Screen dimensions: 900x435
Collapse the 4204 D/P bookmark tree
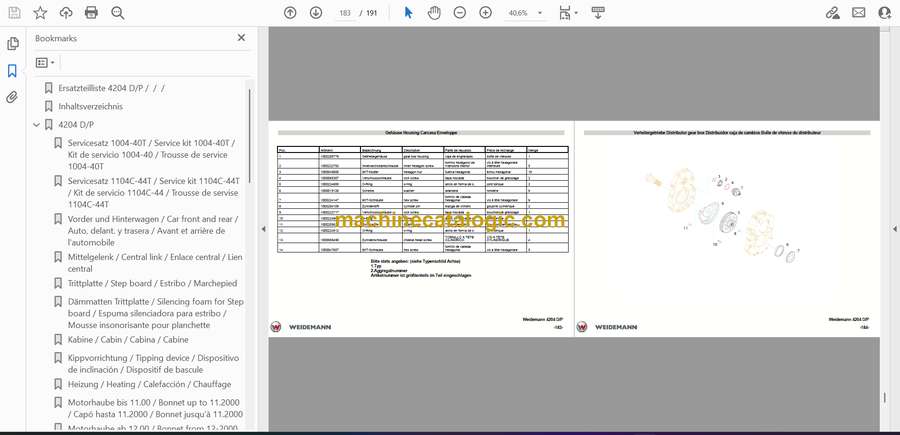tap(37, 125)
